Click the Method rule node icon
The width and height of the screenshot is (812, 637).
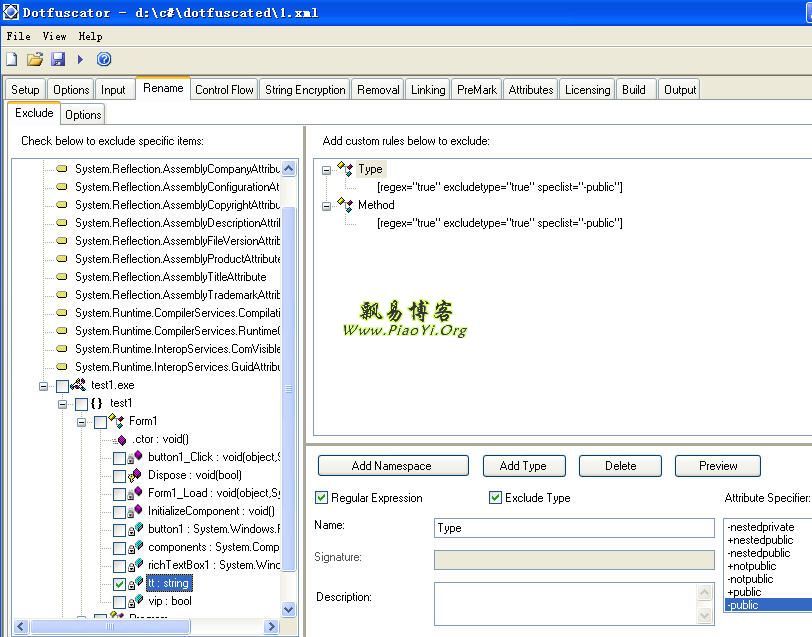[x=345, y=205]
